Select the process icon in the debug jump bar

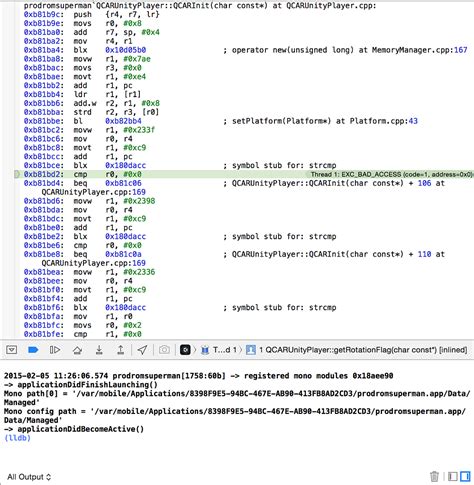pyautogui.click(x=185, y=350)
